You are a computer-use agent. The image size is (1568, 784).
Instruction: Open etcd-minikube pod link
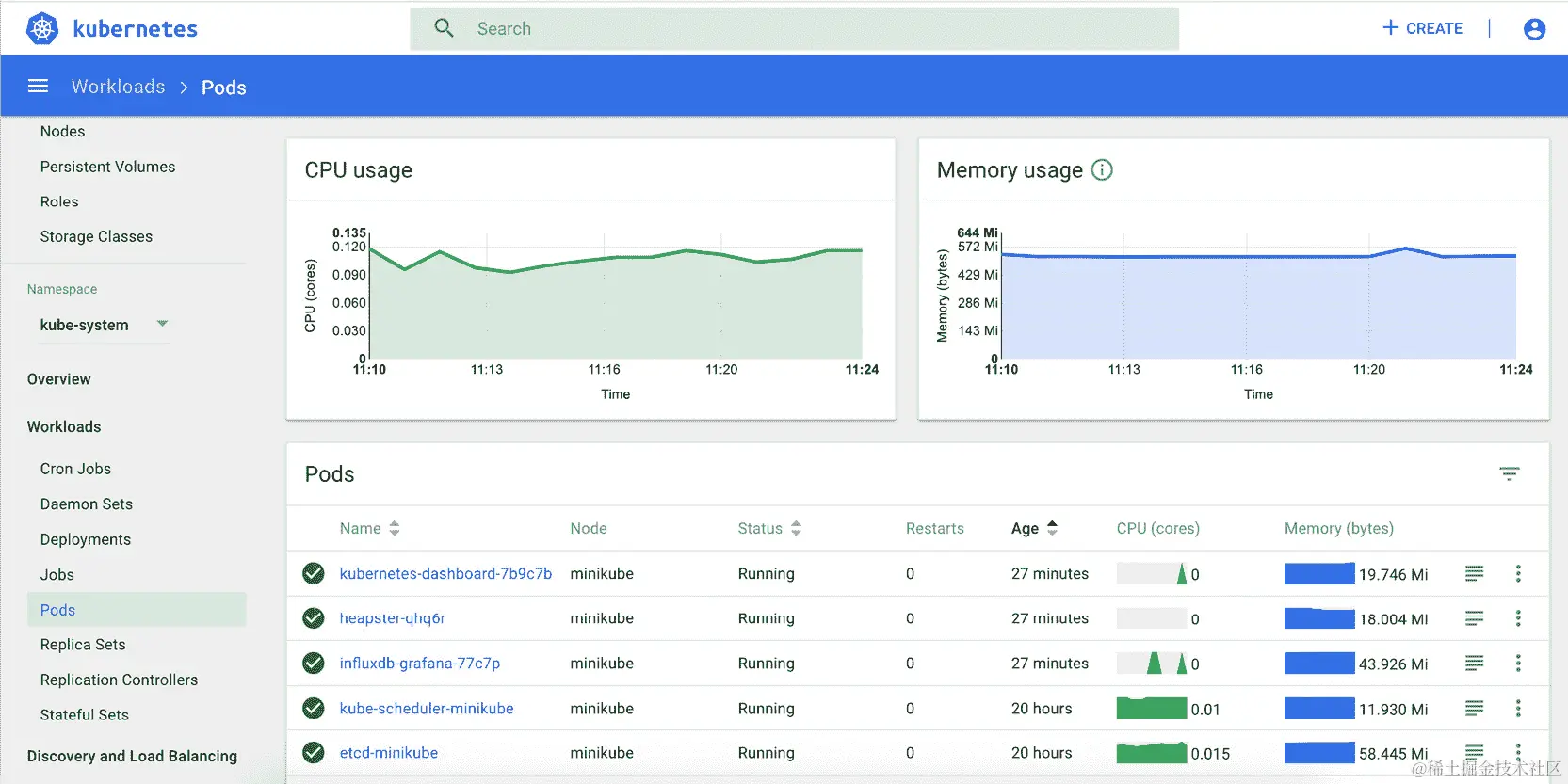click(x=388, y=753)
